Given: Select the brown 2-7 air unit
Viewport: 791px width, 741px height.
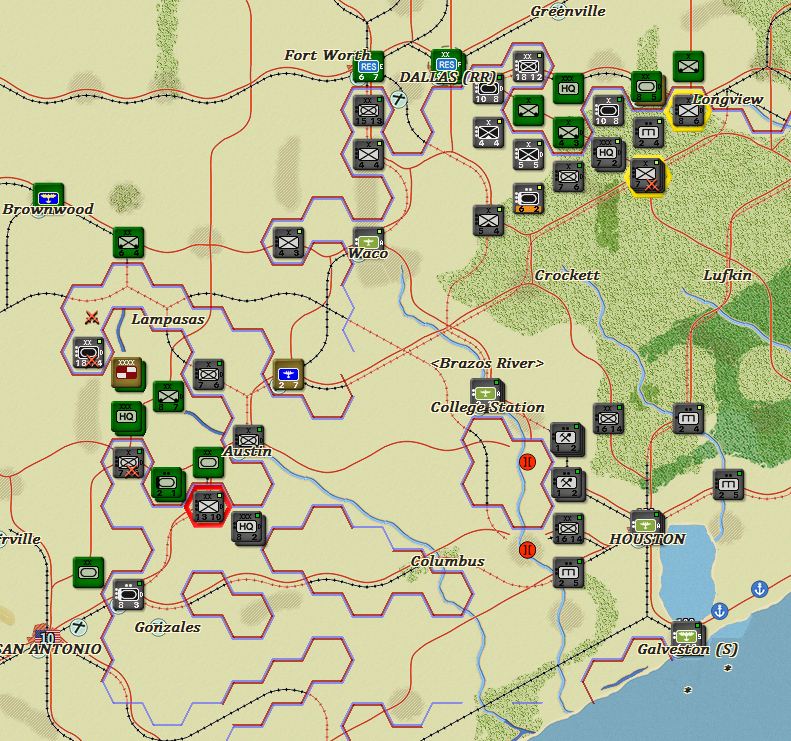Looking at the screenshot, I should click(289, 374).
